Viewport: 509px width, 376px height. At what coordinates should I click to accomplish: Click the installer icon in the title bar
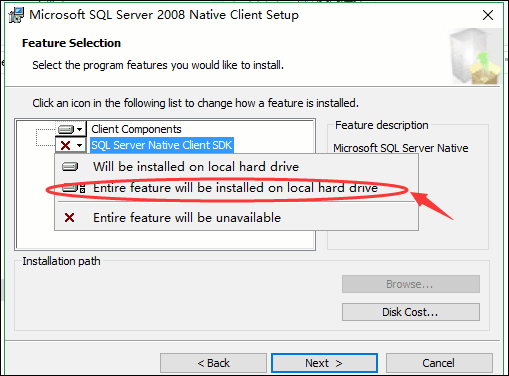point(16,15)
